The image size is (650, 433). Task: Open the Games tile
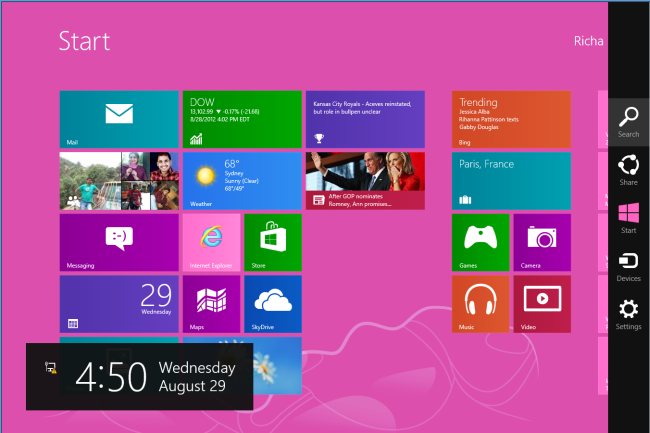(x=480, y=242)
